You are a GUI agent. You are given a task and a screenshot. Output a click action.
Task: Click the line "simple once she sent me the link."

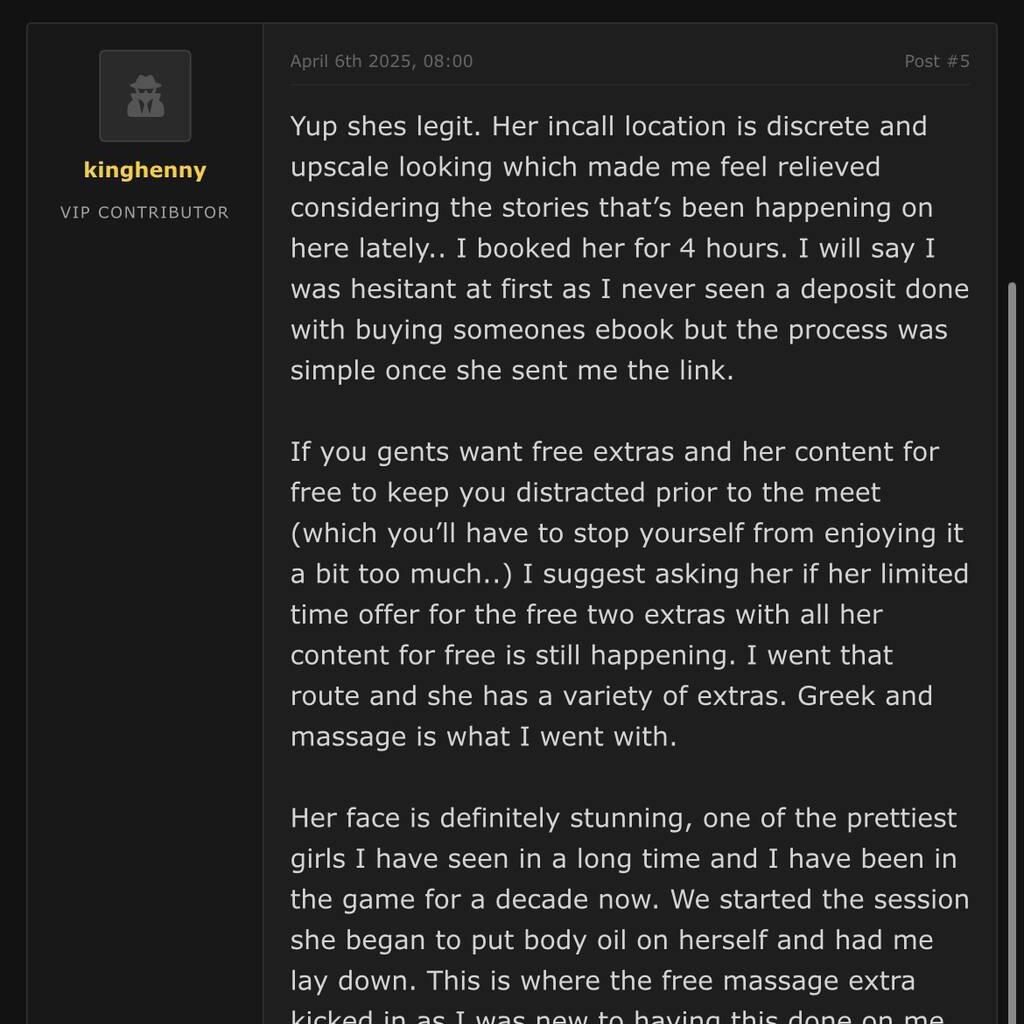512,371
